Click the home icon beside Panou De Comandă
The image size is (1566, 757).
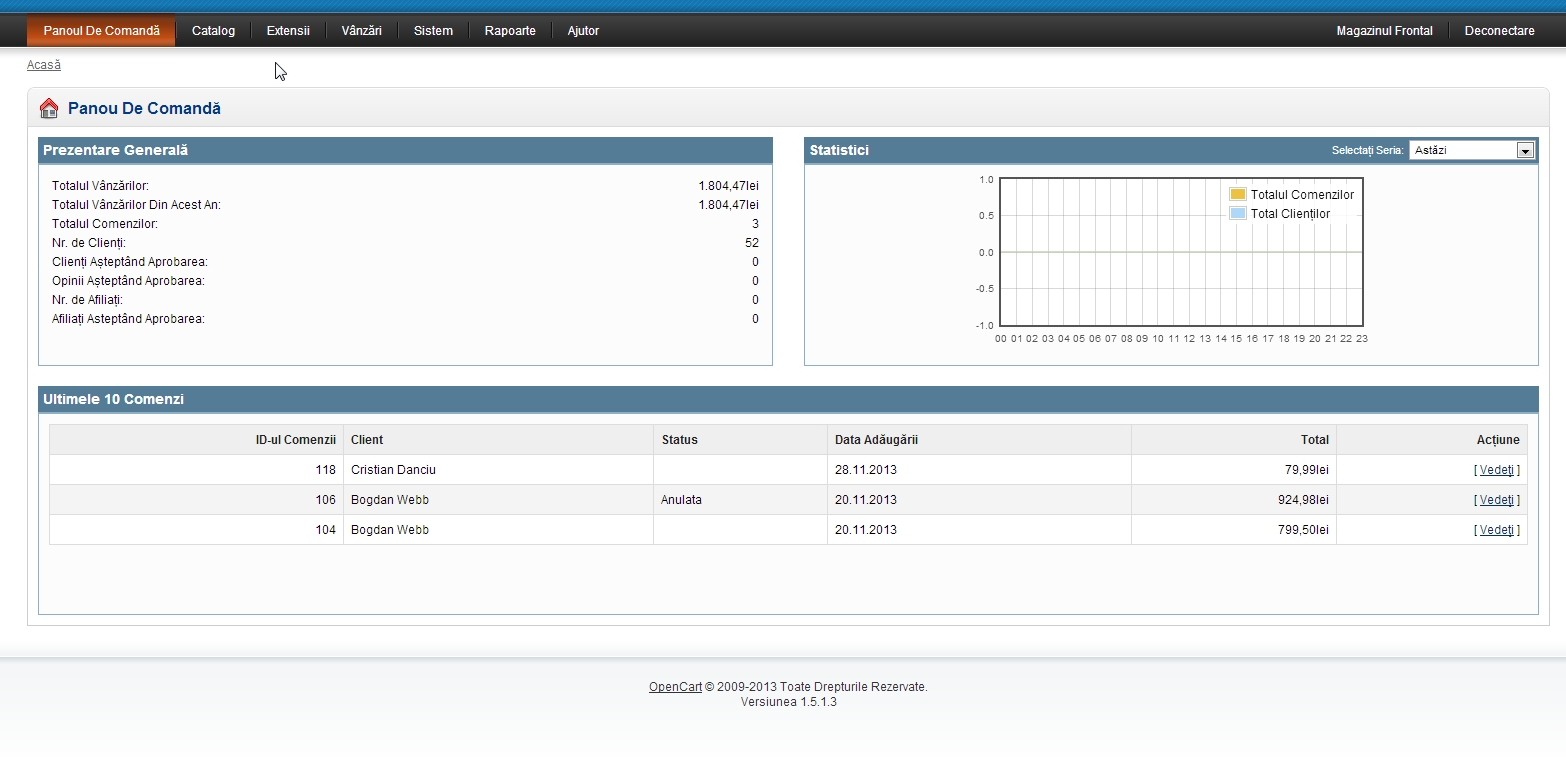pyautogui.click(x=49, y=109)
